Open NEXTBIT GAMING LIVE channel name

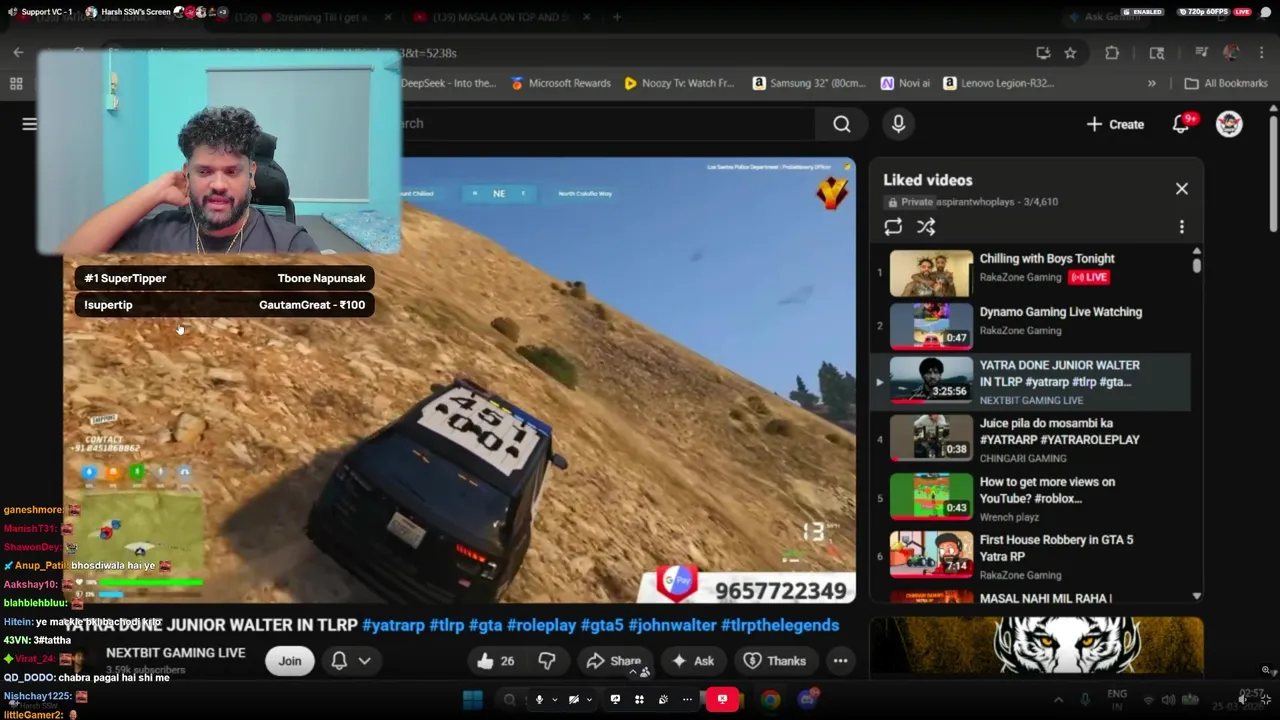176,653
